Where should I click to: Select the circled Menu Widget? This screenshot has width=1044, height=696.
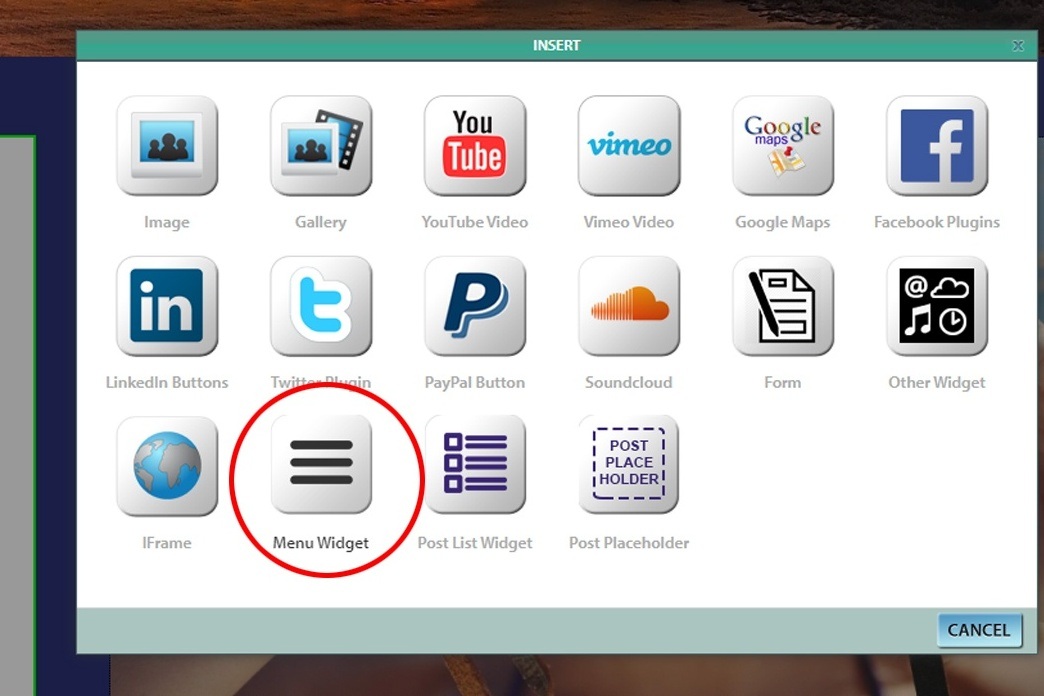pos(320,464)
